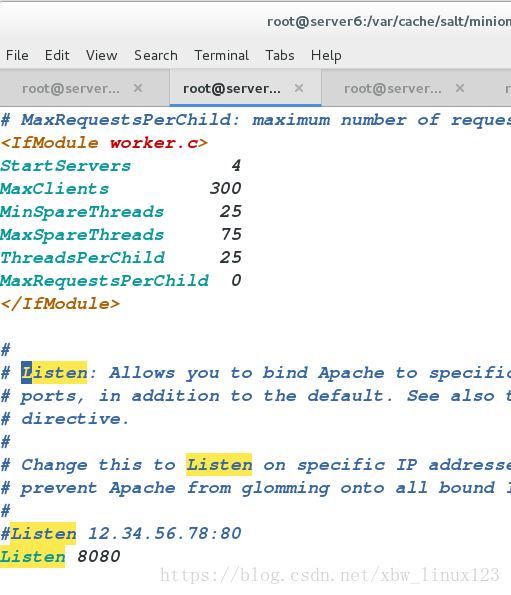
Task: Click the MaxClients directive
Action: coord(55,189)
